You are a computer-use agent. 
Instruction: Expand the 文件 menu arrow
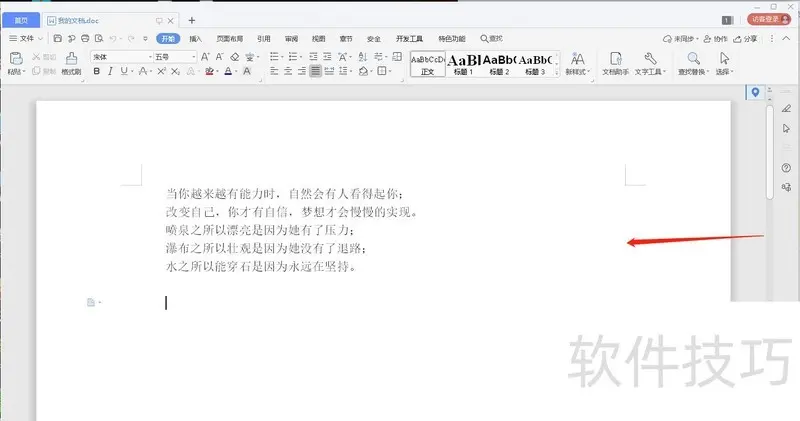tap(40, 39)
